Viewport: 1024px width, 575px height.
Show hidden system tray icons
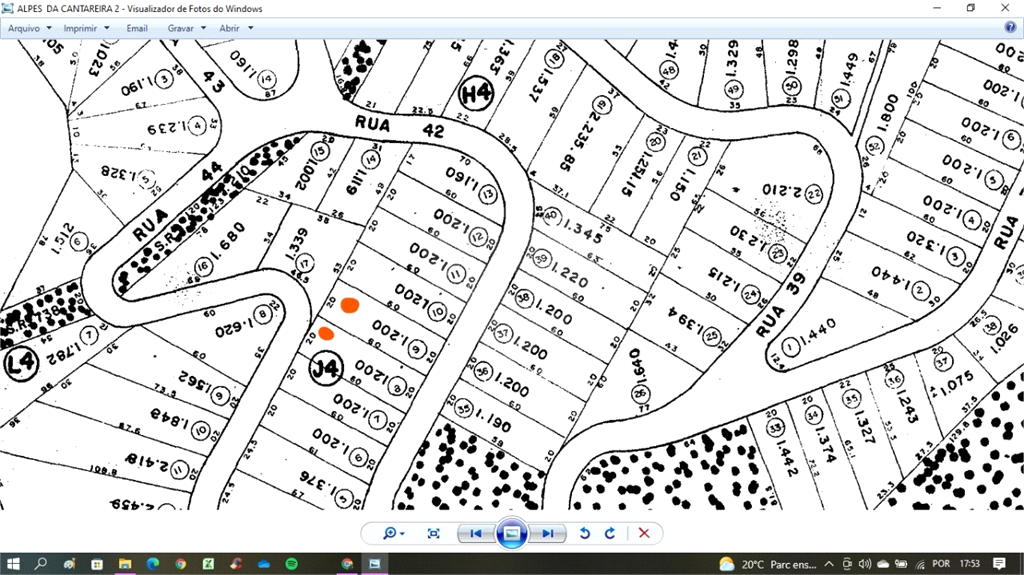tap(831, 564)
